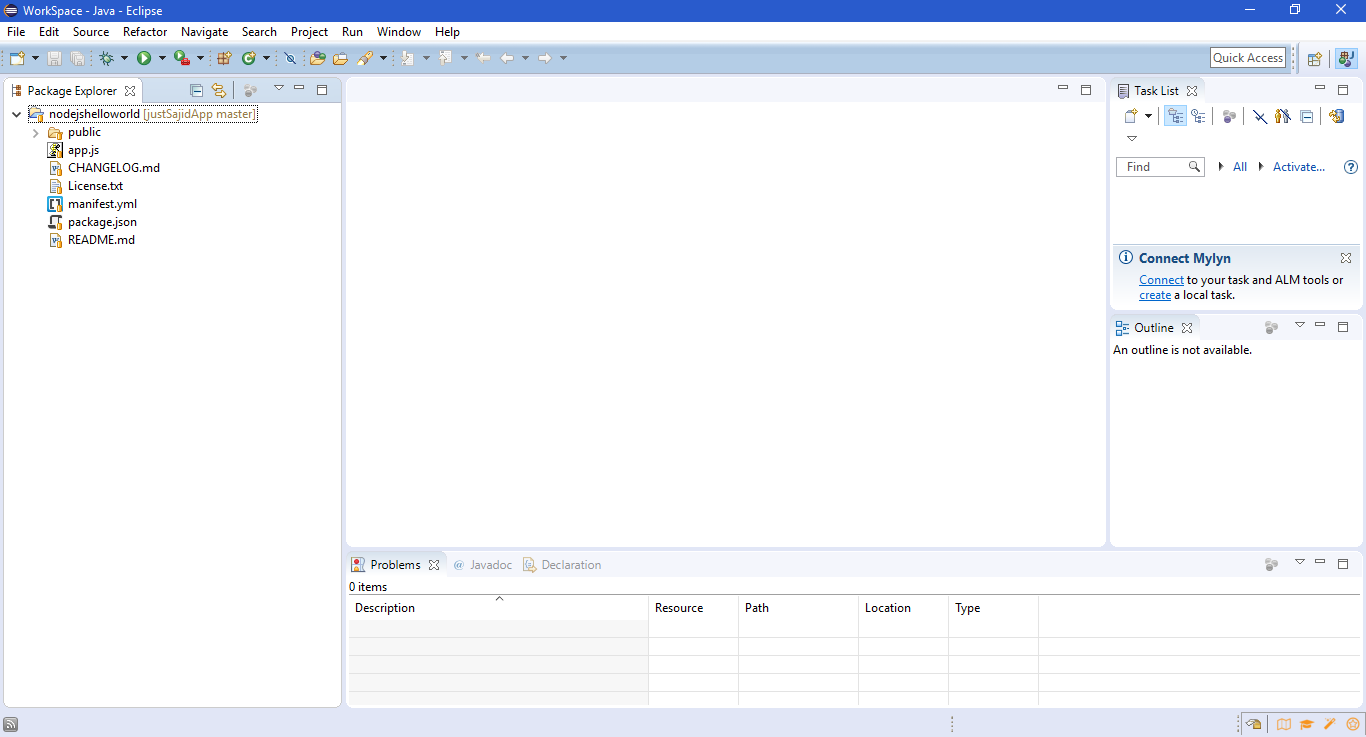Switch to the Javadoc tab

(x=482, y=565)
